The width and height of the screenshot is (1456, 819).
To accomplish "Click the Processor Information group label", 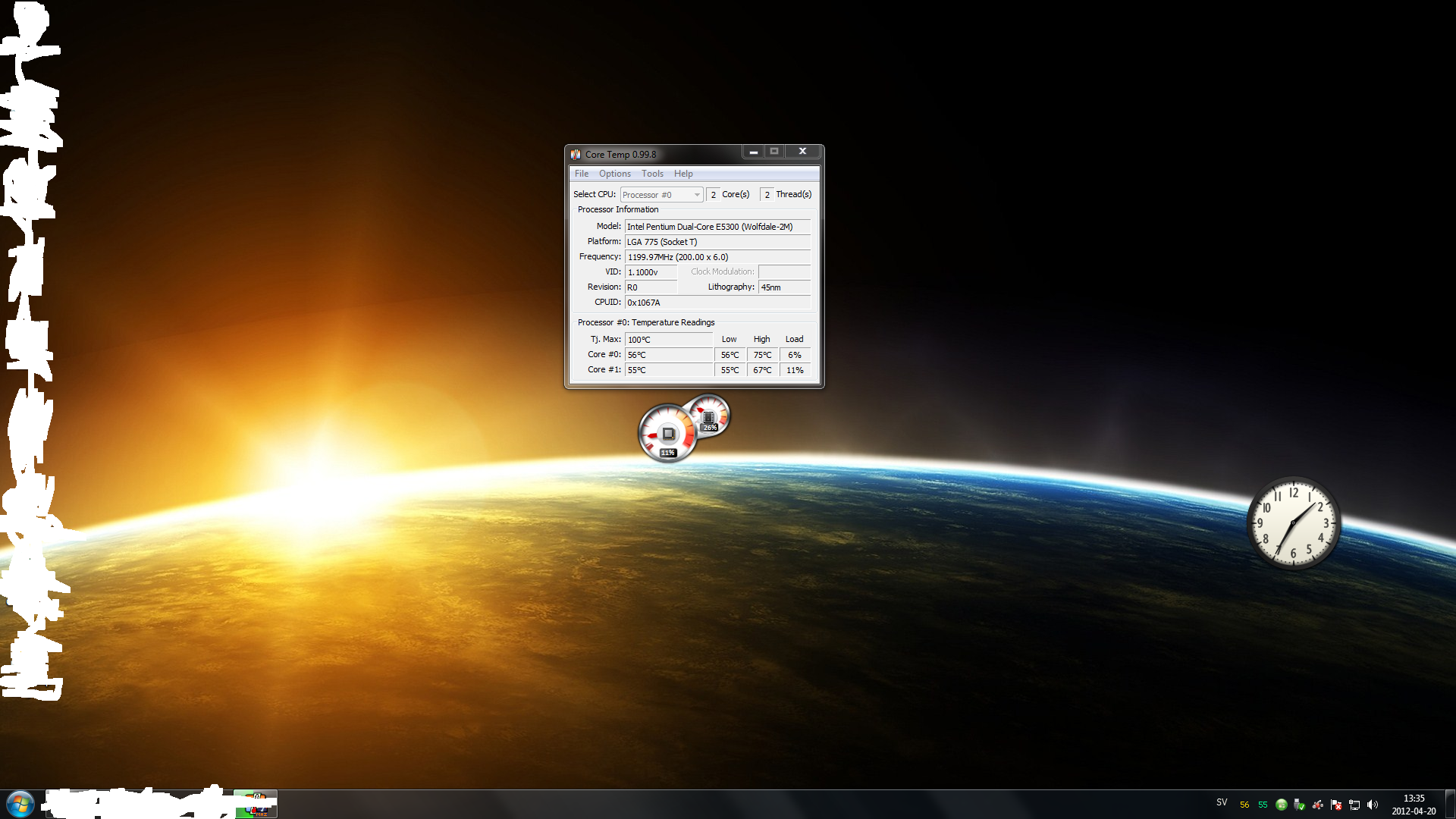I will tap(618, 209).
